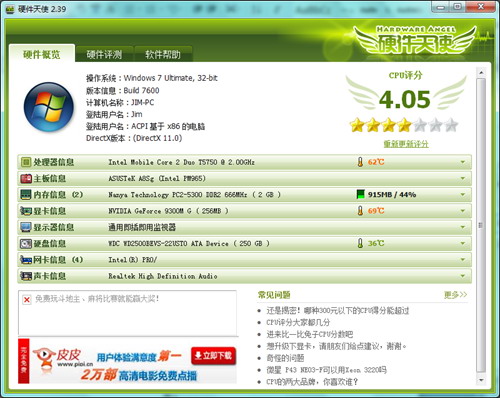
Task: Minimize the Hardware Angel window
Action: click(440, 7)
